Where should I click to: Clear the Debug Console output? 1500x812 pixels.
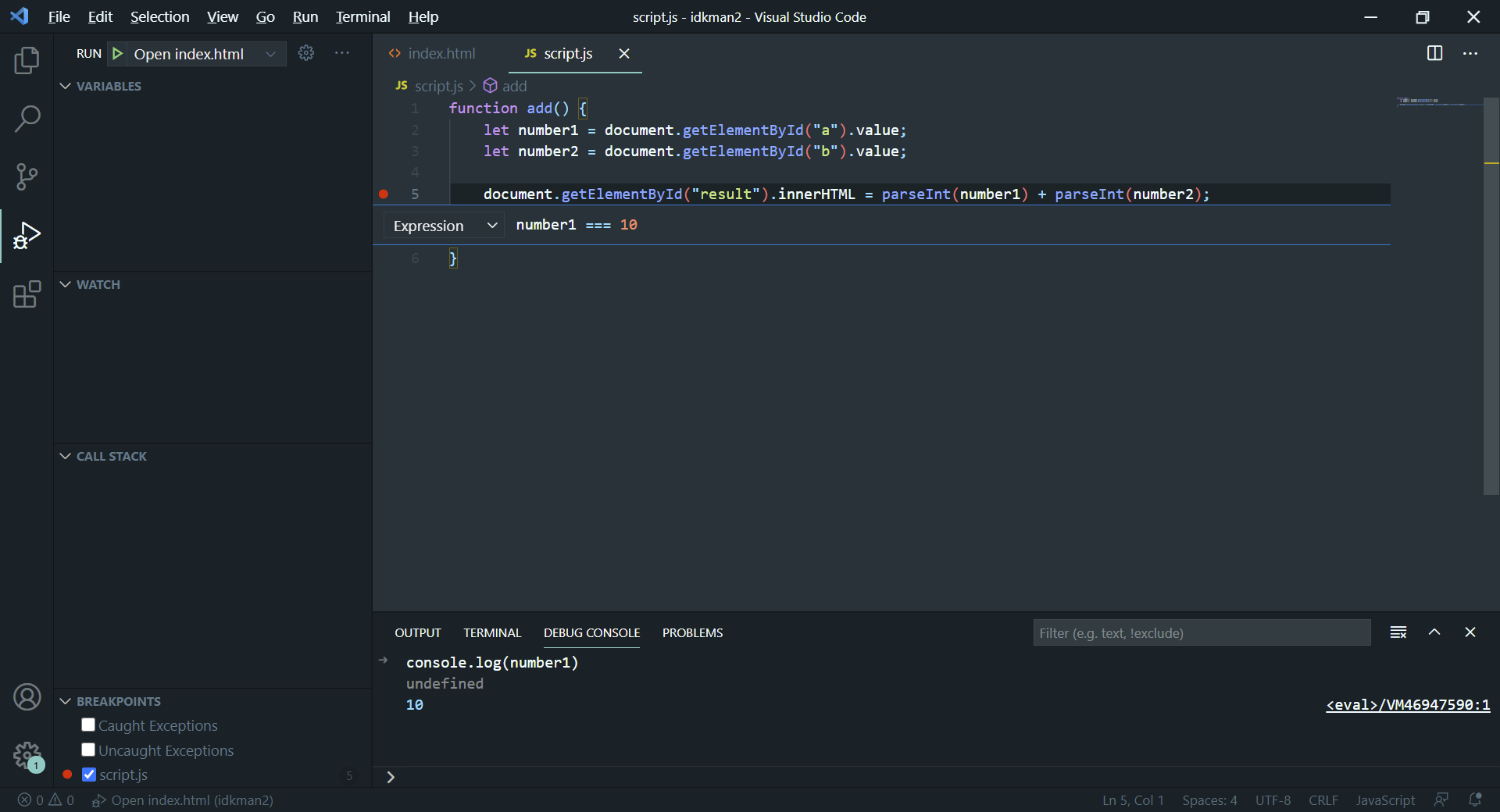coord(1398,632)
